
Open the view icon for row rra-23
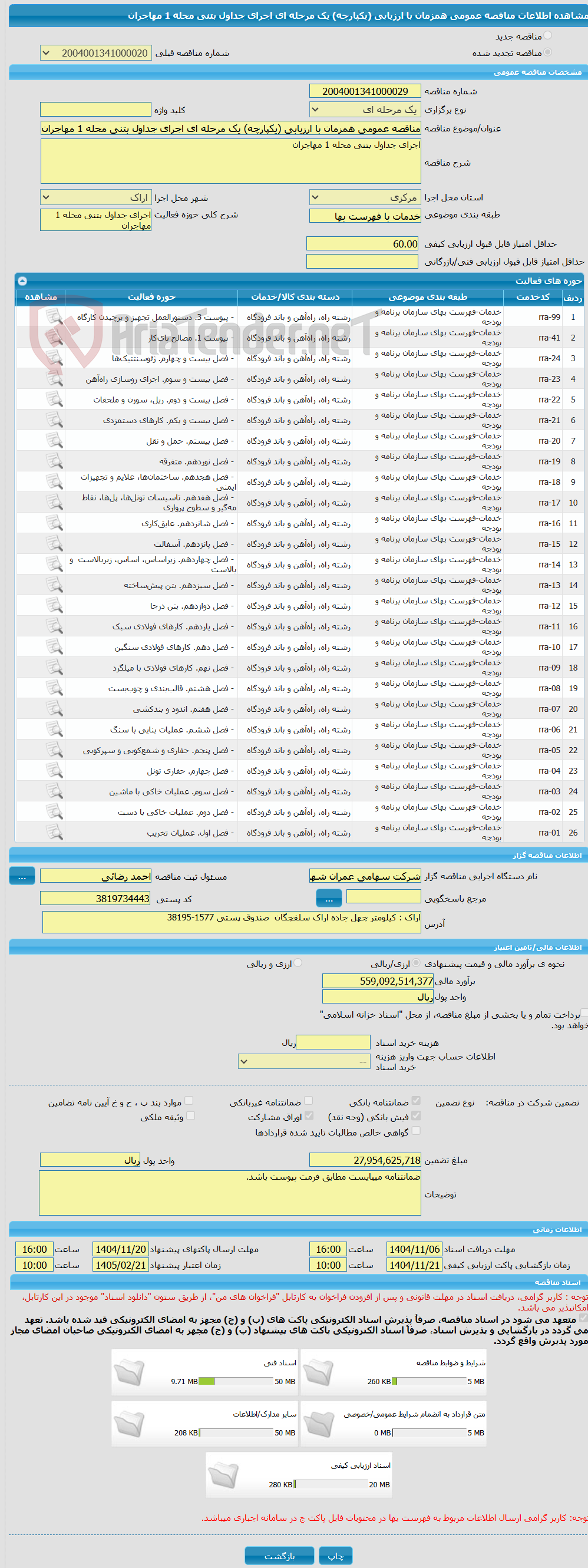pyautogui.click(x=54, y=379)
